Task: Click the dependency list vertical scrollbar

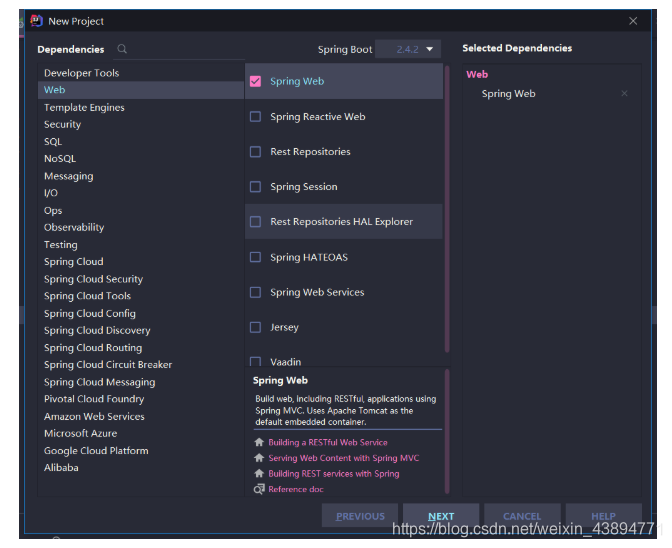Action: coord(447,209)
